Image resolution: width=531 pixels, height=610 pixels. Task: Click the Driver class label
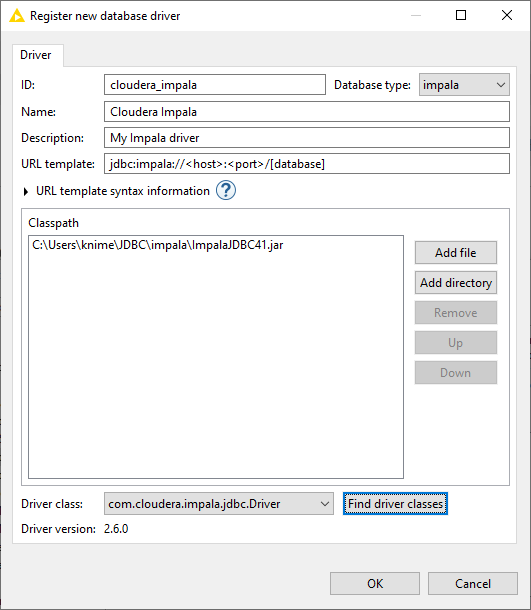52,504
